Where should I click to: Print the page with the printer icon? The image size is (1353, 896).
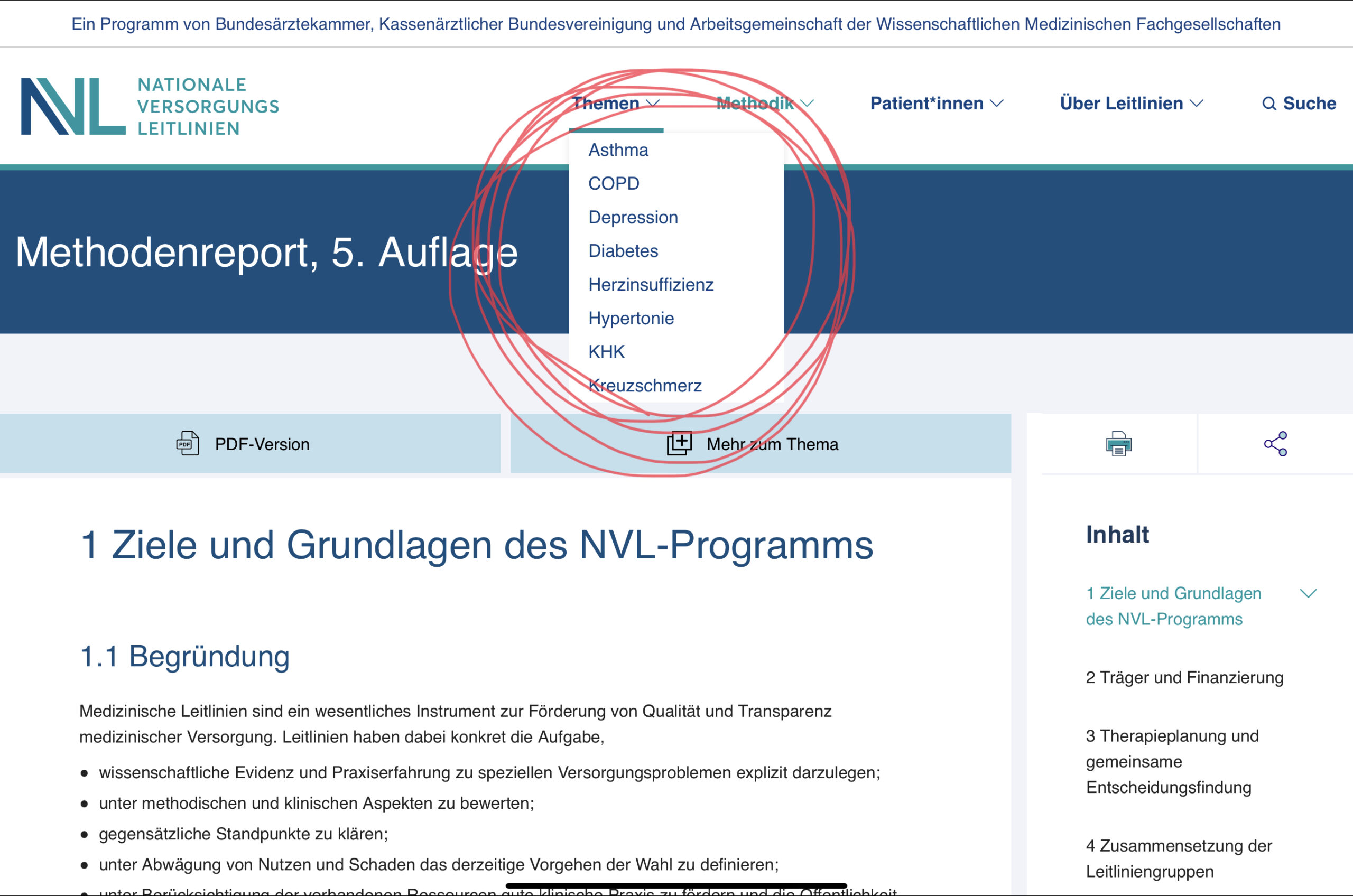[1119, 444]
